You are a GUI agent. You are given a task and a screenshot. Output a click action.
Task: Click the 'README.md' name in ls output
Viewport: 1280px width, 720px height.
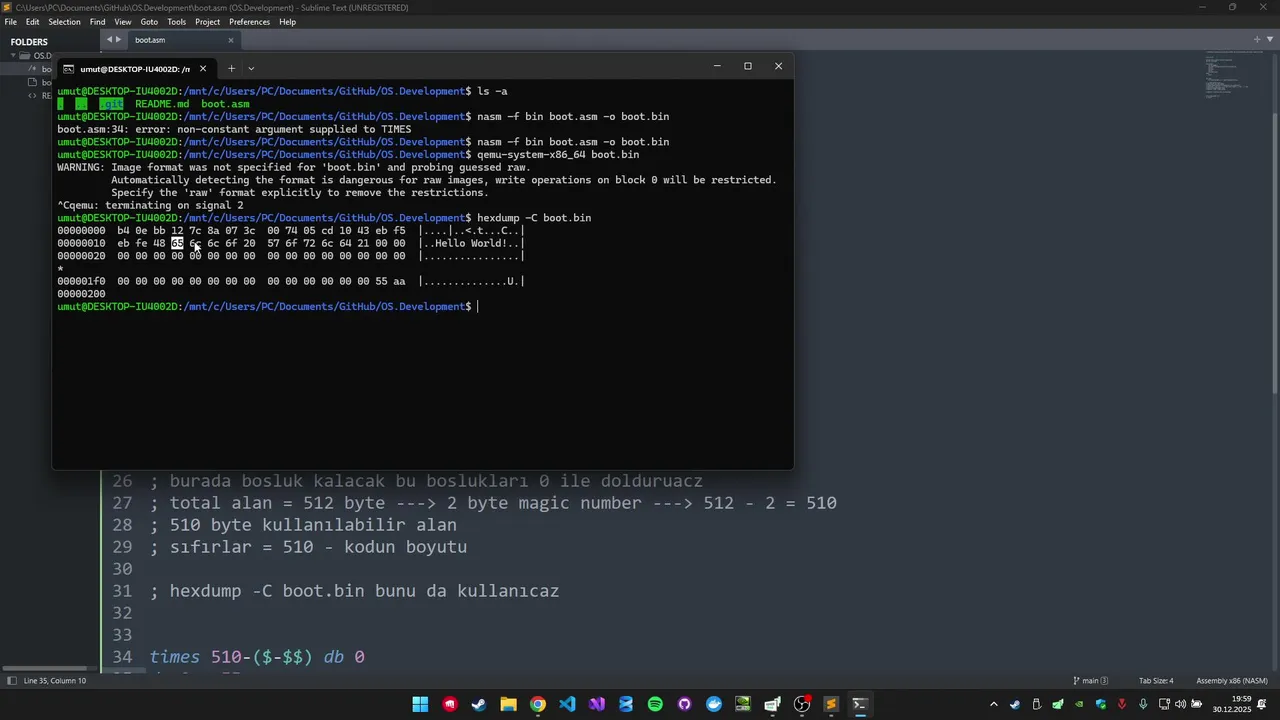pyautogui.click(x=162, y=104)
